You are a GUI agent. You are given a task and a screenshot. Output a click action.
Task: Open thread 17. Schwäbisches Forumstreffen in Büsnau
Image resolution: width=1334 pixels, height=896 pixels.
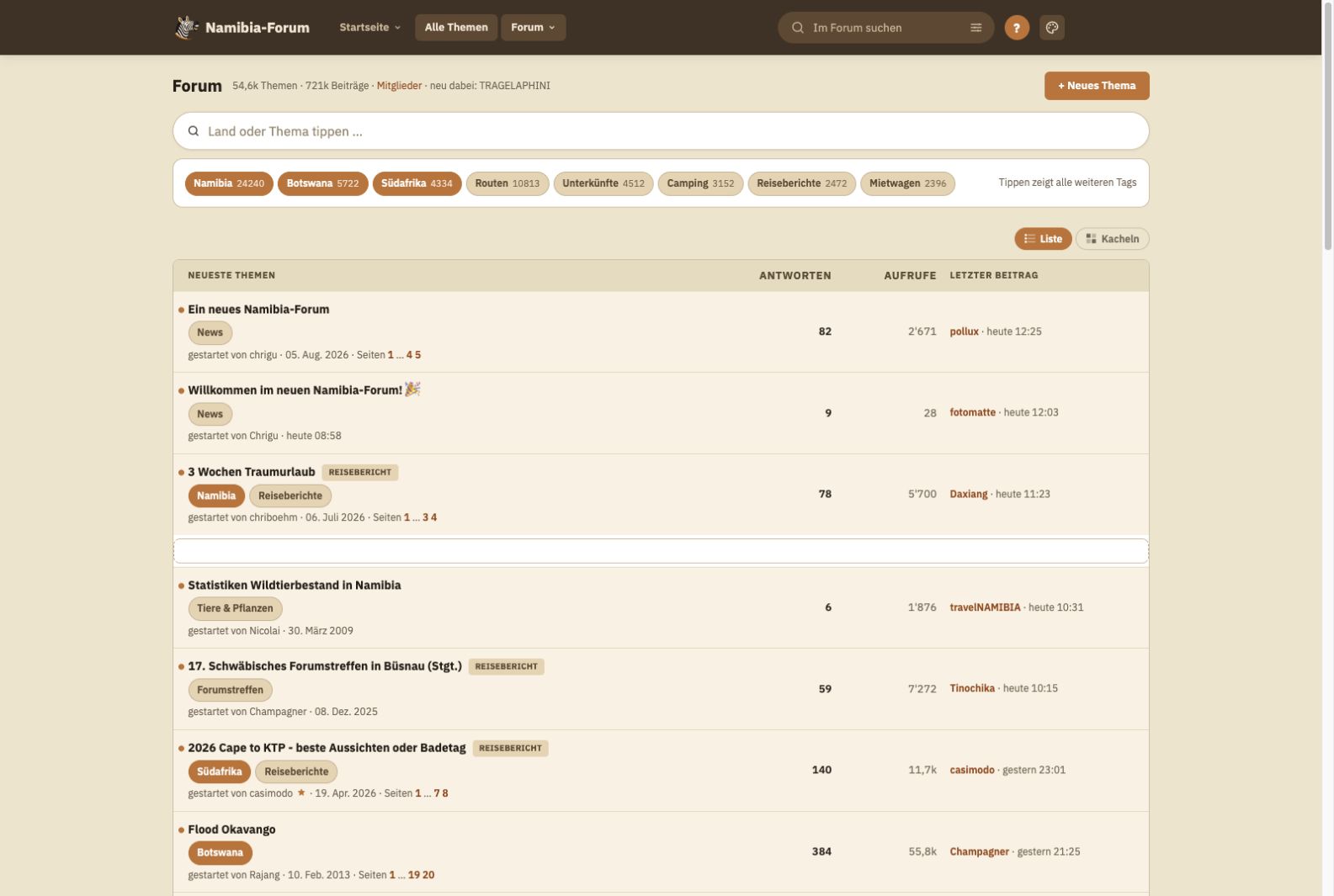pyautogui.click(x=325, y=666)
